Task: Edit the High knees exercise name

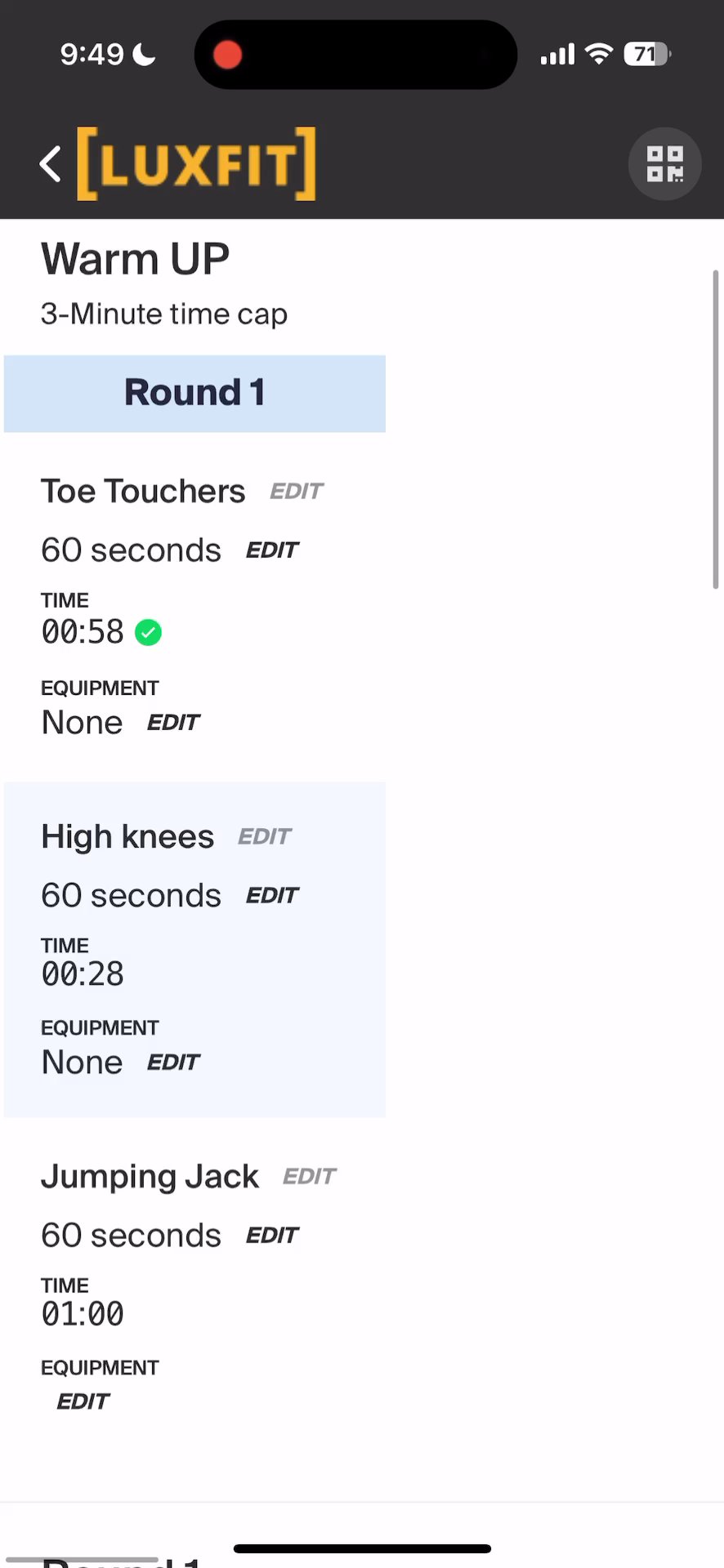Action: 264,837
